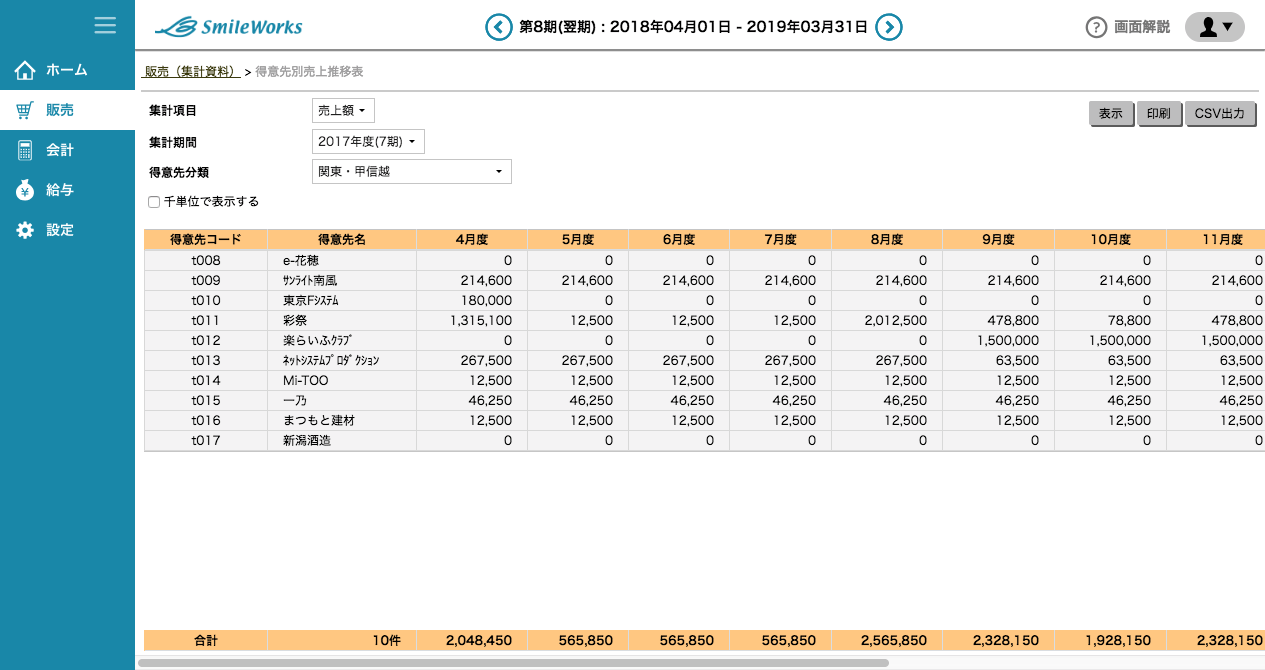Expand the 売上額 dropdown
Image resolution: width=1265 pixels, height=670 pixels.
click(343, 111)
